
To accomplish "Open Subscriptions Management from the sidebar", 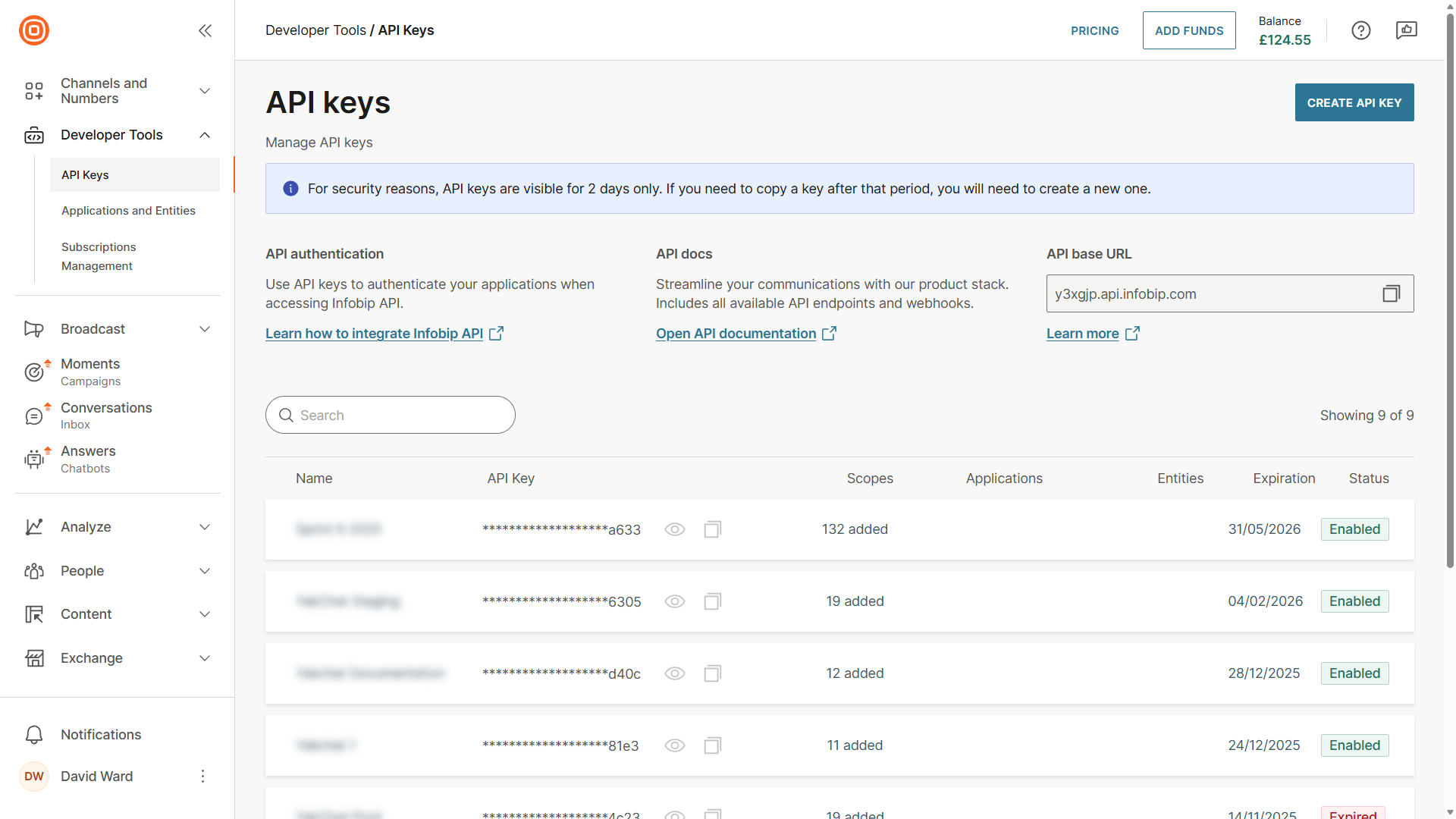I will tap(99, 256).
